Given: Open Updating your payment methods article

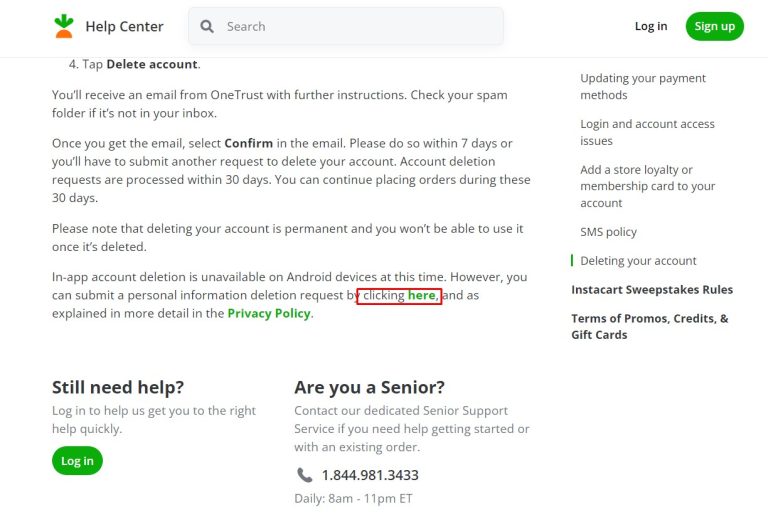Looking at the screenshot, I should (643, 87).
